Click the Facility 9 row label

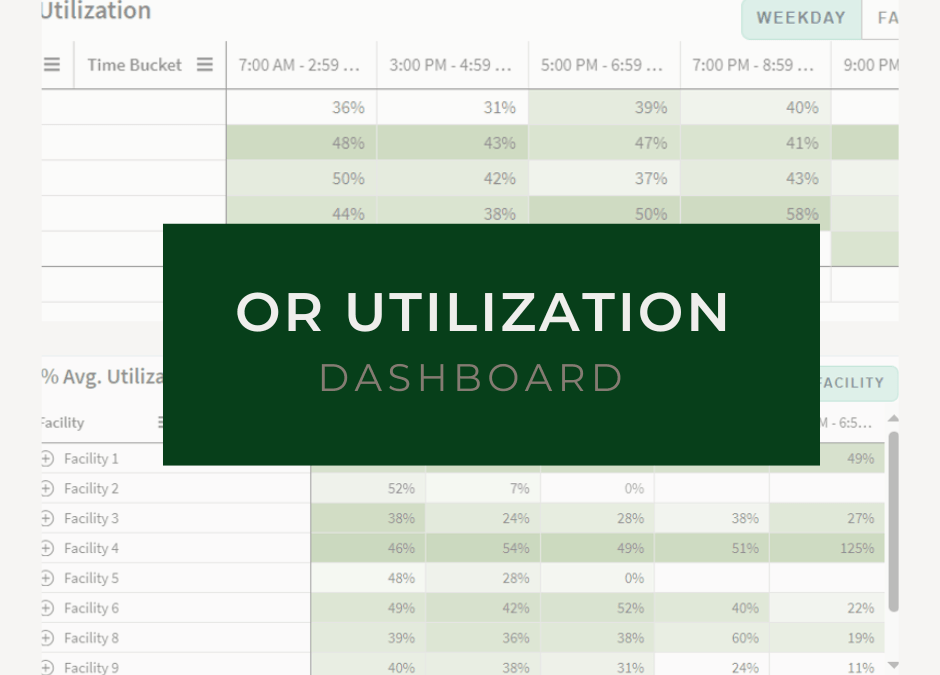[x=91, y=667]
